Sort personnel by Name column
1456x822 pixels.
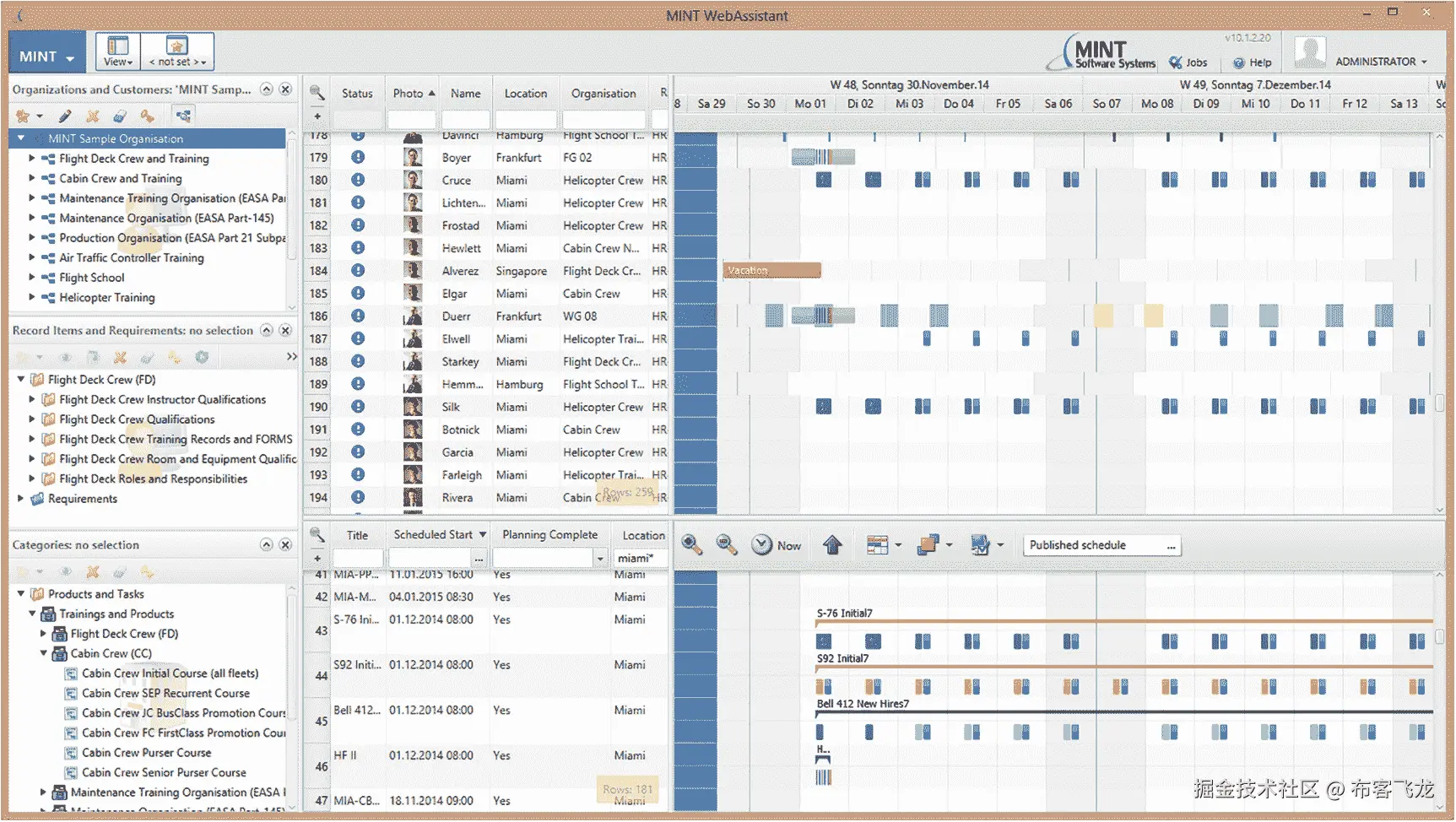[x=466, y=94]
